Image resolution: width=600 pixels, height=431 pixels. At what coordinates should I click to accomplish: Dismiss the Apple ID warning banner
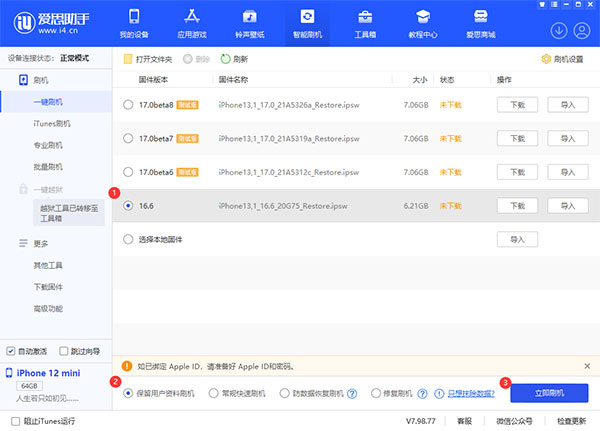(x=587, y=366)
